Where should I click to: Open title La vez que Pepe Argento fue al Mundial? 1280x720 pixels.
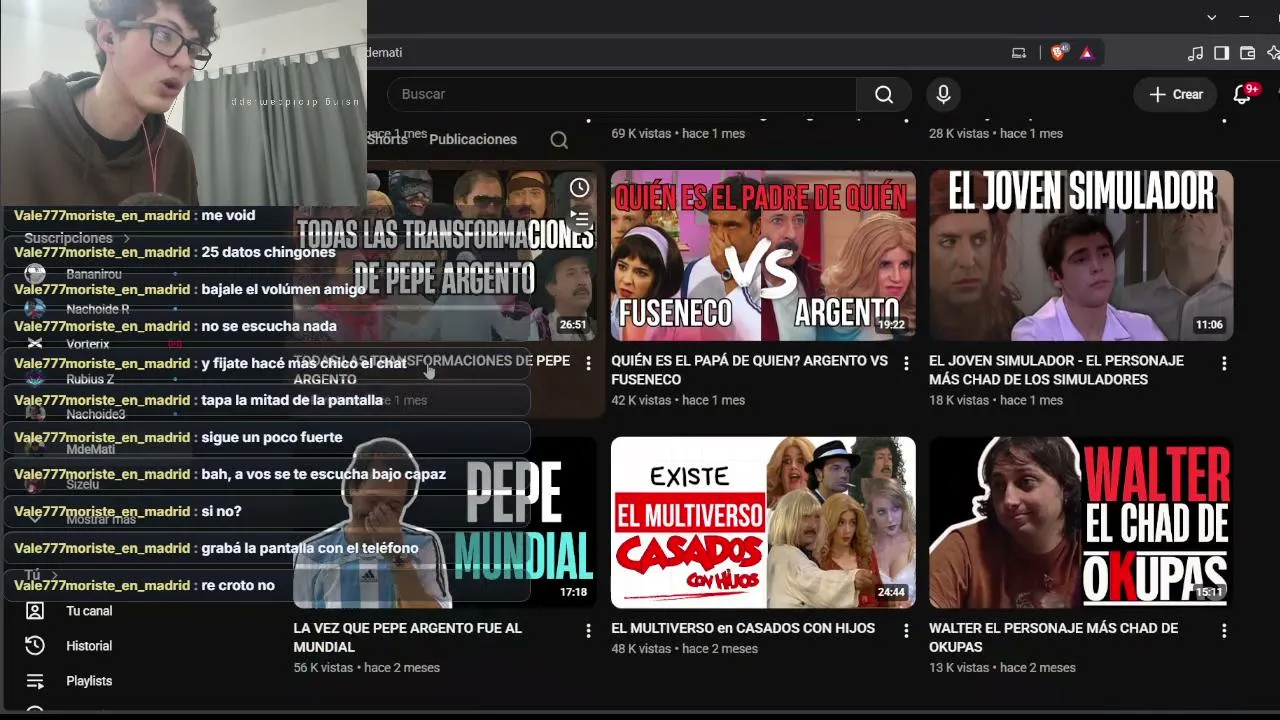(x=407, y=637)
